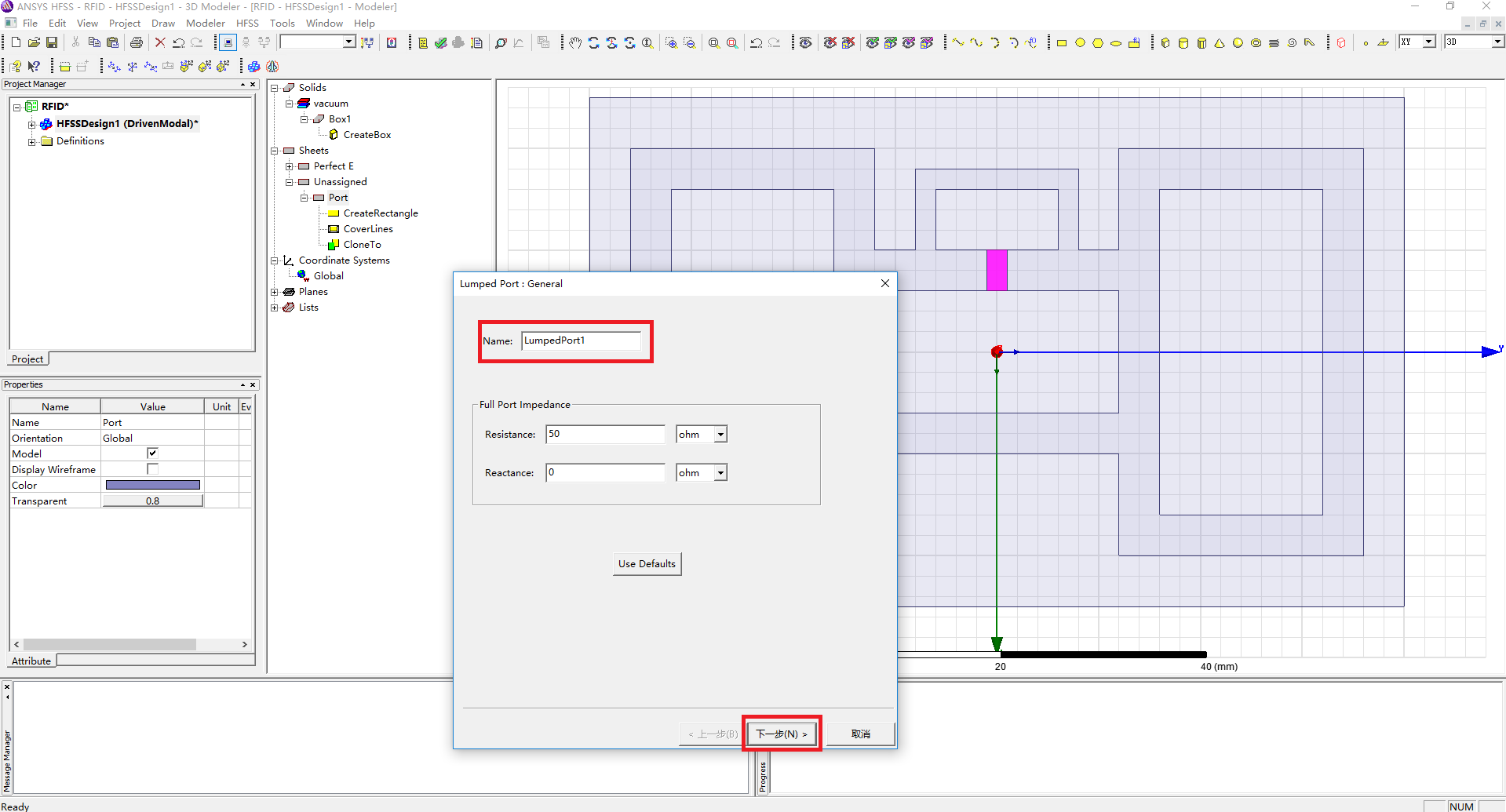Select the Draw Box tool
The image size is (1506, 812).
[x=1165, y=42]
